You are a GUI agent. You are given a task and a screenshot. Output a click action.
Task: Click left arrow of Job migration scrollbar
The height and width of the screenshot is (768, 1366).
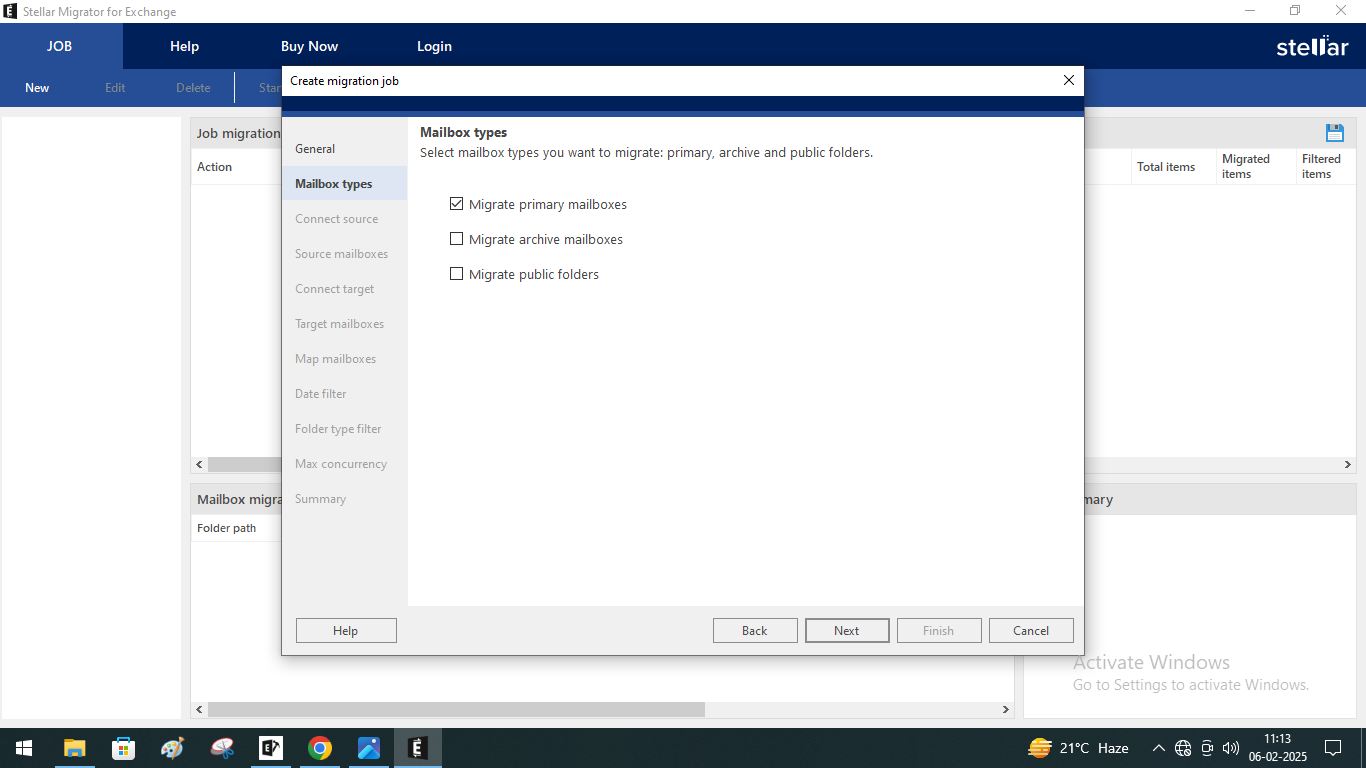(x=200, y=465)
